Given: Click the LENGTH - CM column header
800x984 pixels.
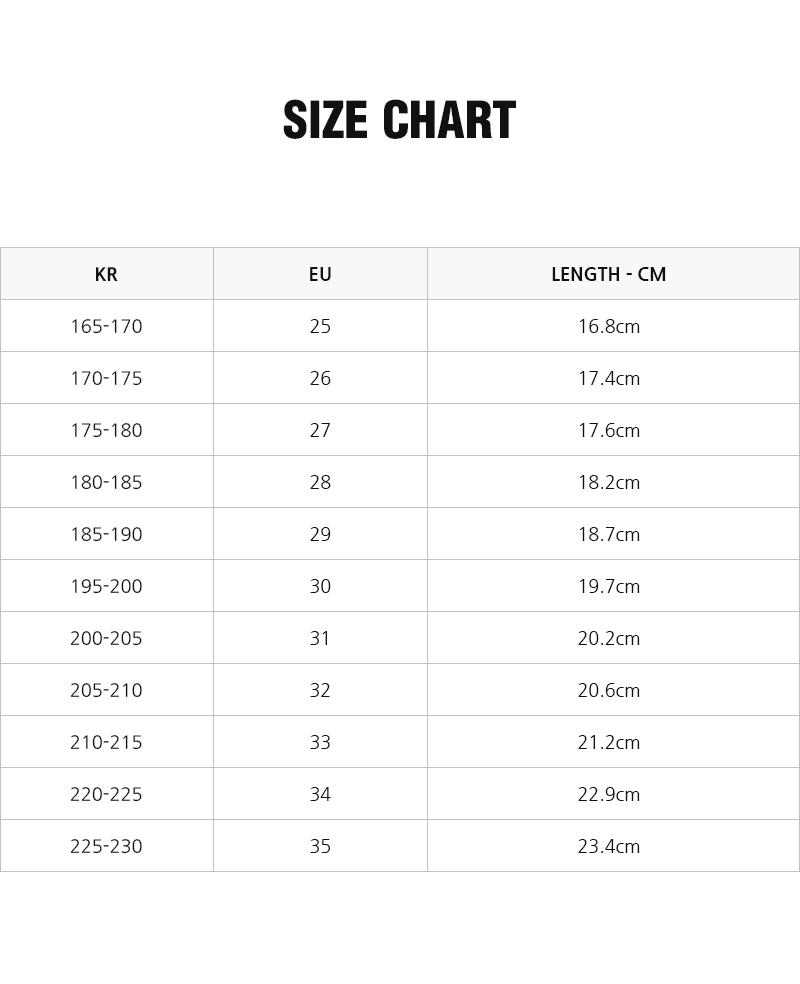Looking at the screenshot, I should (x=608, y=274).
